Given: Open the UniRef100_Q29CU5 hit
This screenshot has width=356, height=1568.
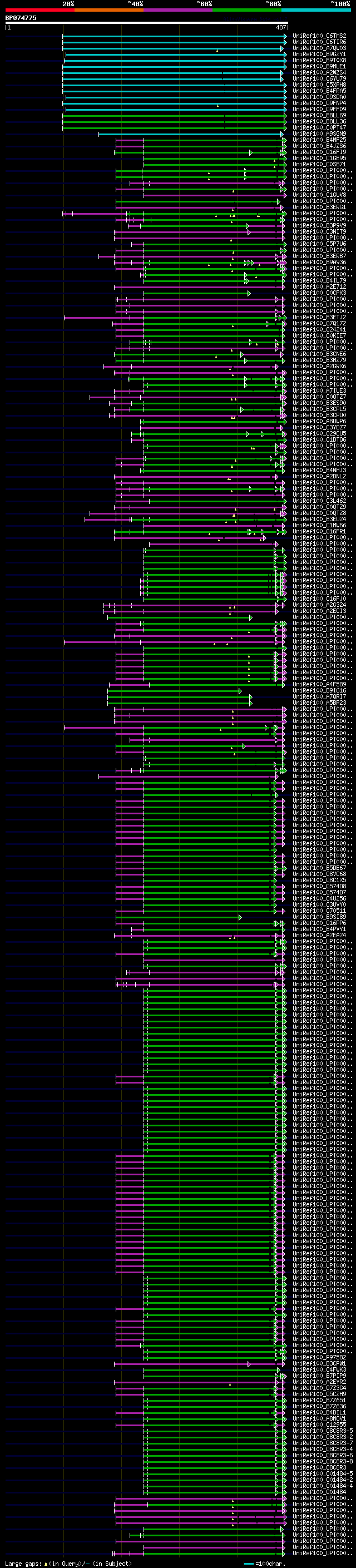Looking at the screenshot, I should 319,433.
